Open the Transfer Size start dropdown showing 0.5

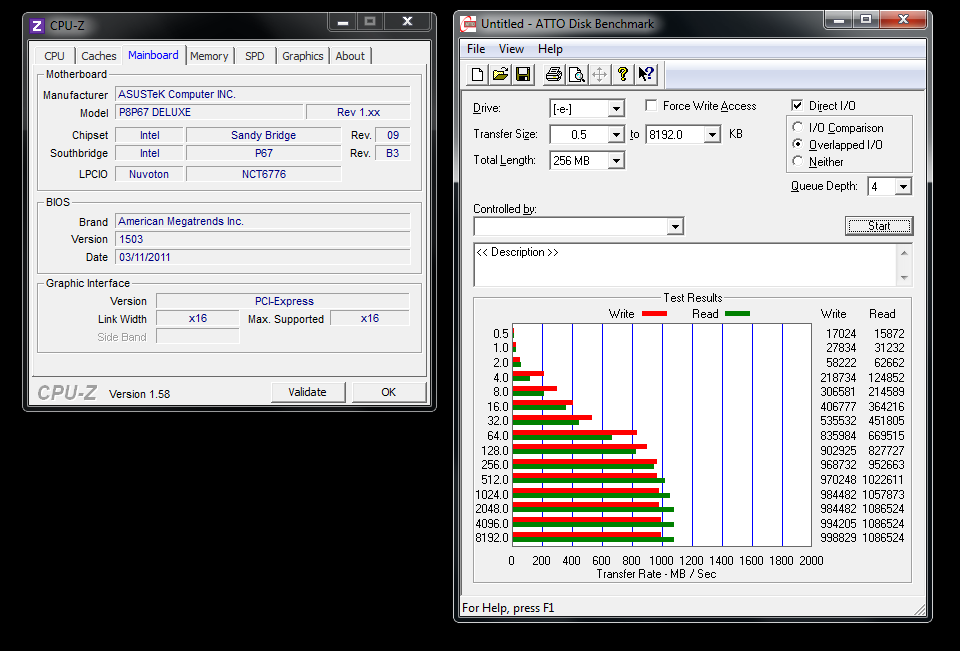click(x=617, y=135)
